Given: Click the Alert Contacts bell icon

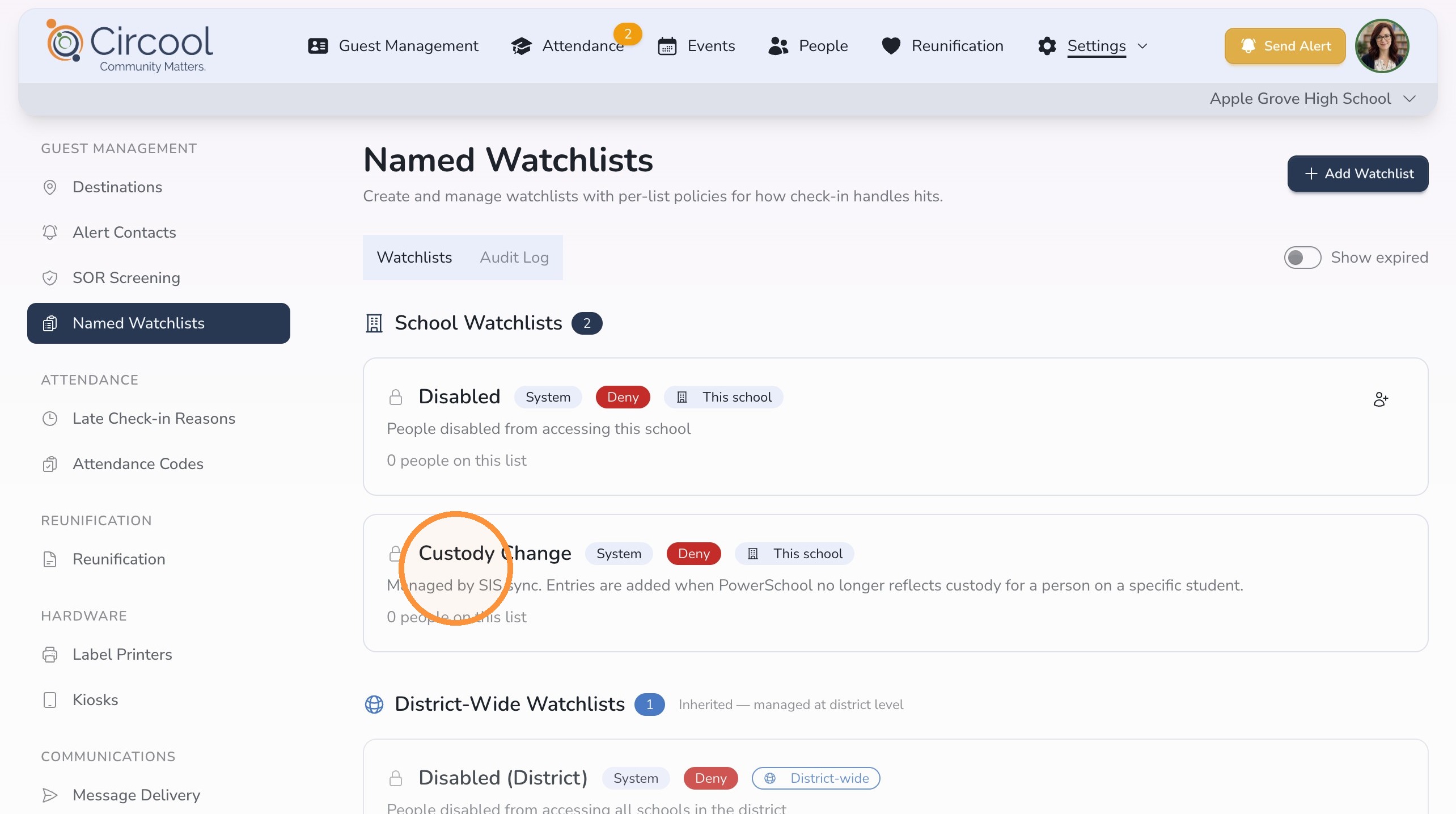Looking at the screenshot, I should point(50,233).
